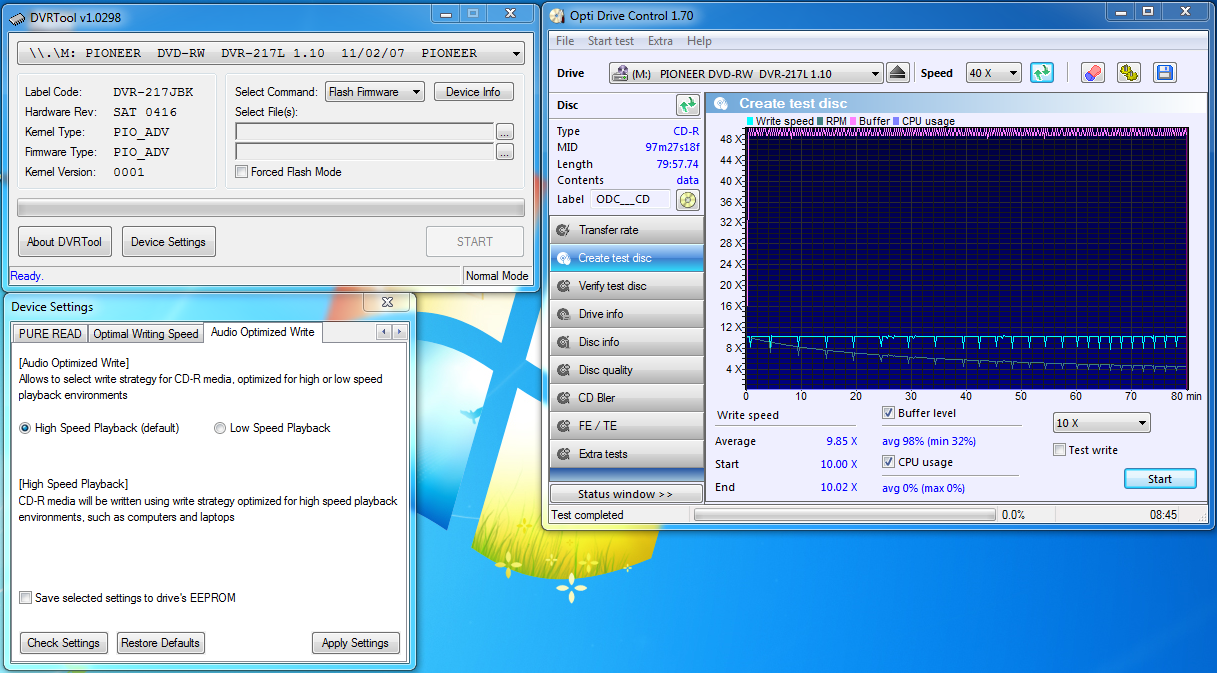
Task: Click the DVRTool flash progress bar
Action: pyautogui.click(x=271, y=208)
